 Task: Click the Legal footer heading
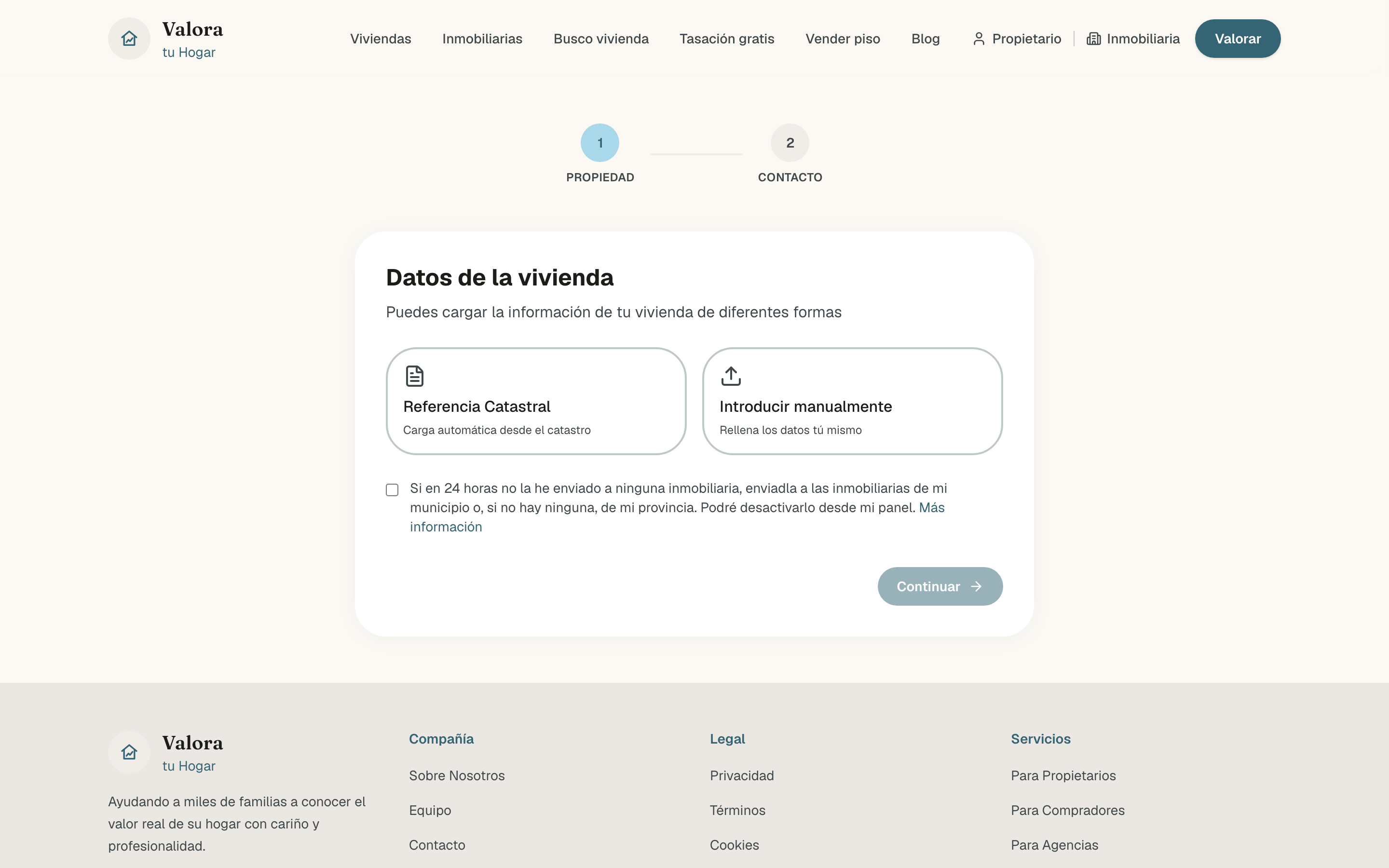(727, 739)
